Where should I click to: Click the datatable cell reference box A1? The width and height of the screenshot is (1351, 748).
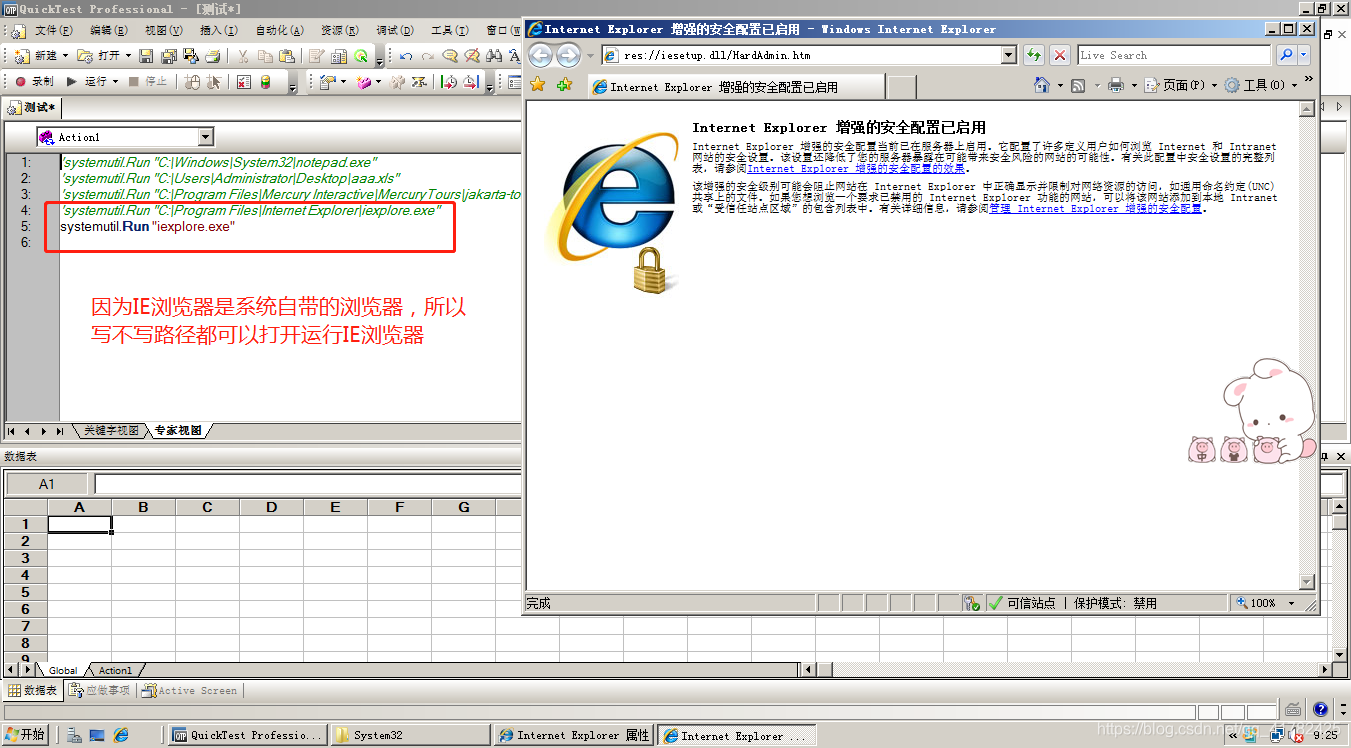(47, 484)
